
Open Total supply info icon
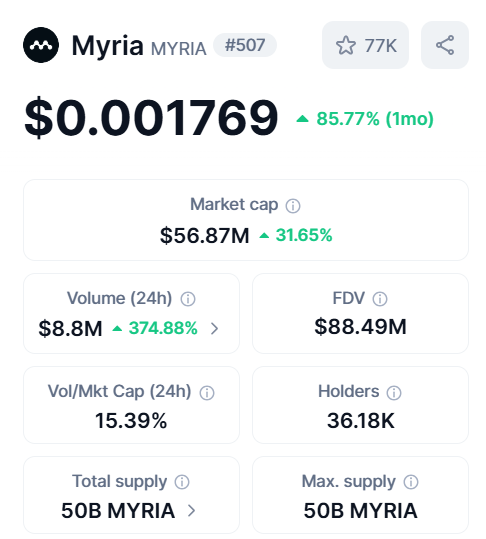tap(182, 482)
